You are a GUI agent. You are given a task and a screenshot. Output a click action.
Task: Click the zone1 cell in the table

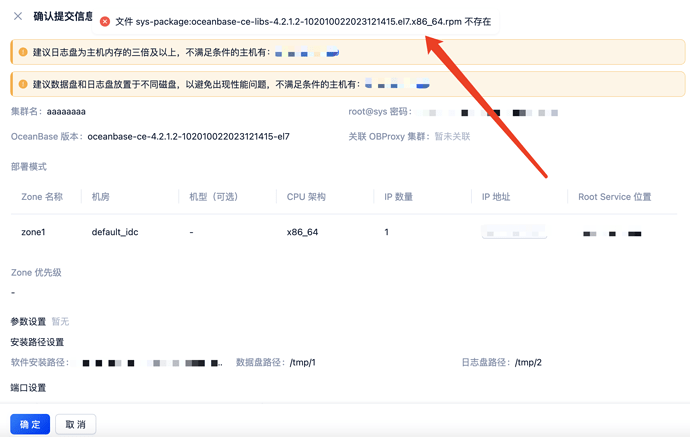(x=33, y=232)
